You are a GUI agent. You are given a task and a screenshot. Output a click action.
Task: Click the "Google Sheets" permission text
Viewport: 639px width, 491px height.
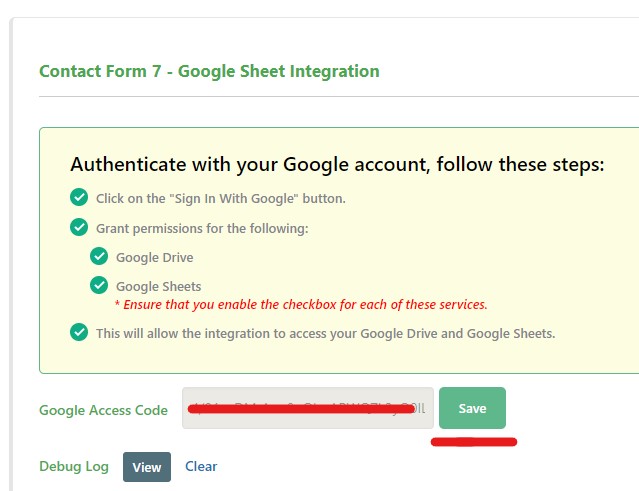tap(159, 286)
